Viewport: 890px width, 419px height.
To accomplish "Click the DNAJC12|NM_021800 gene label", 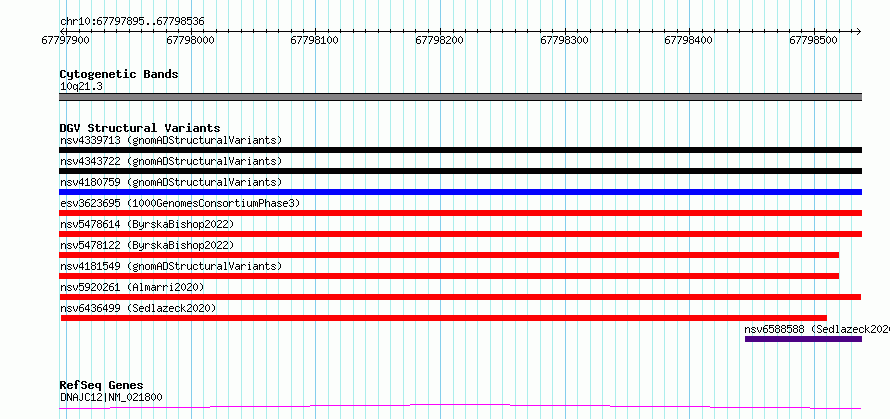I will (x=111, y=397).
